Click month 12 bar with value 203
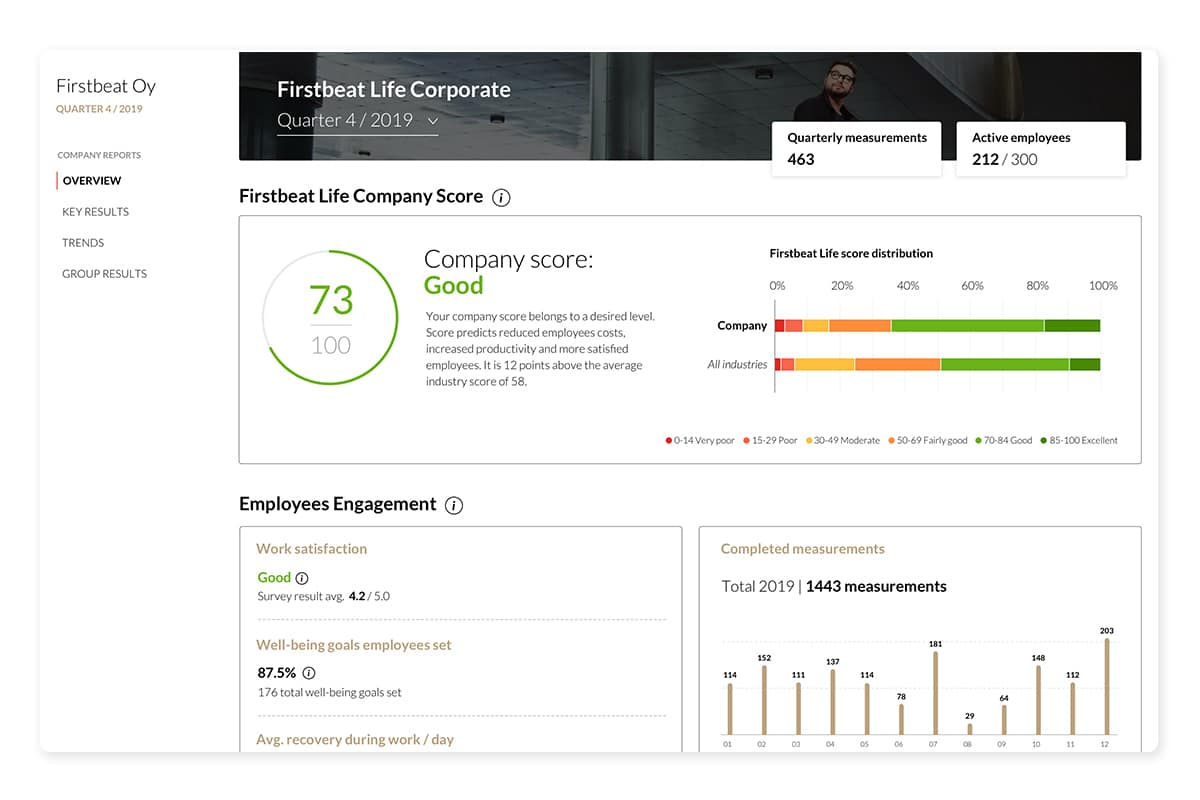The image size is (1200, 800). click(x=1106, y=687)
